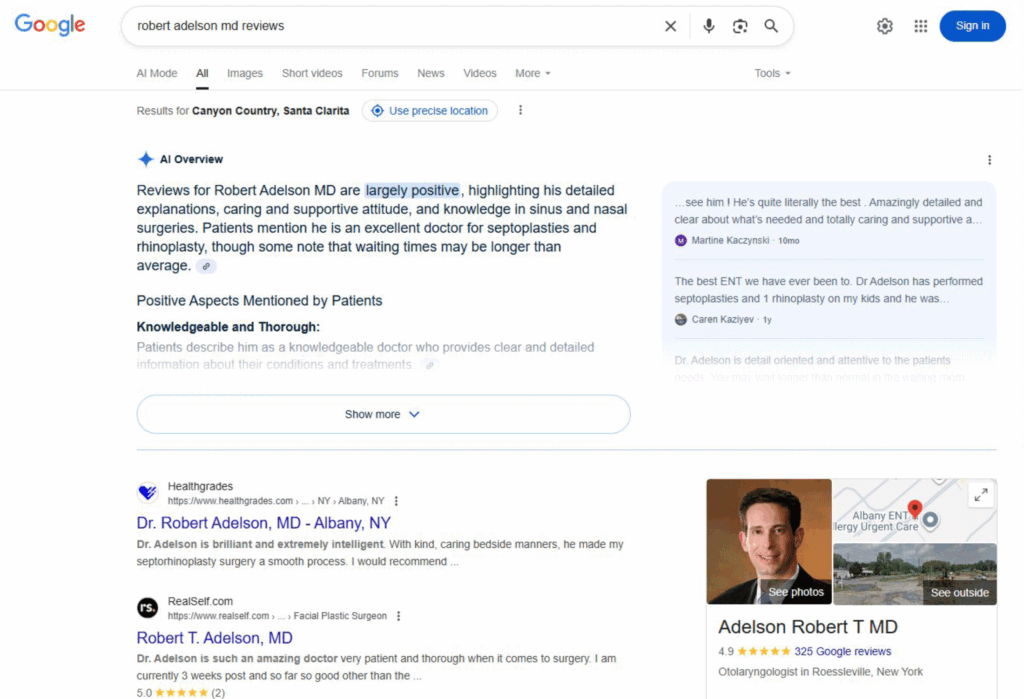The width and height of the screenshot is (1024, 699).
Task: Click the See photos doctor thumbnail
Action: point(769,541)
